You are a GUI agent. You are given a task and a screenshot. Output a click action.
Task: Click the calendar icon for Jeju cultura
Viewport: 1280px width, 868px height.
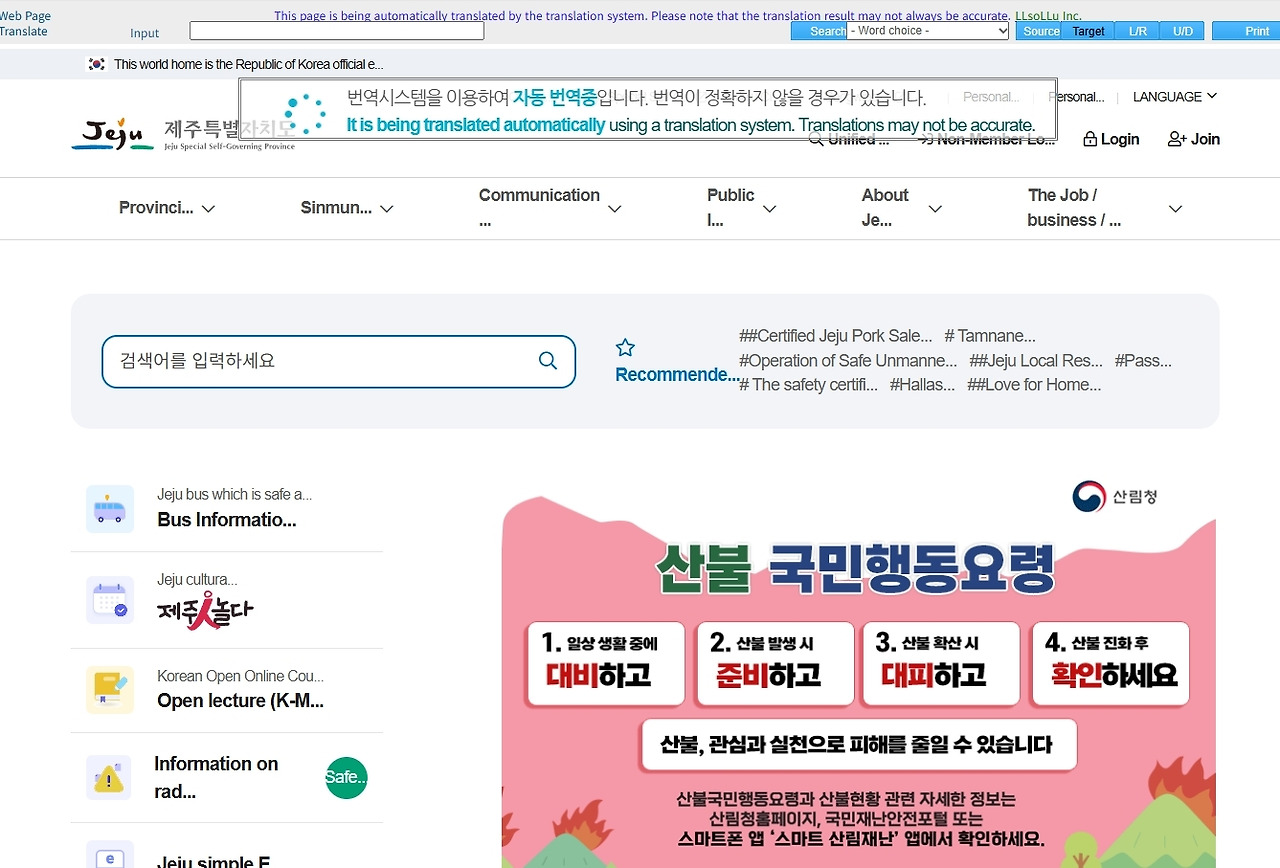coord(110,599)
